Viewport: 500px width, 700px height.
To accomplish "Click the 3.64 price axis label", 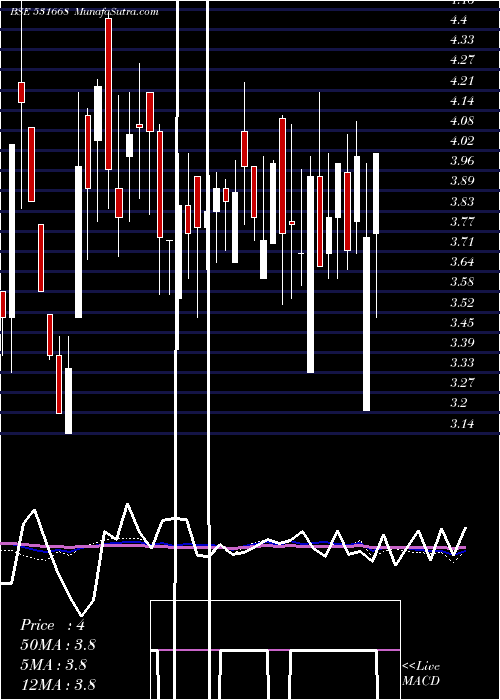I will pyautogui.click(x=462, y=262).
